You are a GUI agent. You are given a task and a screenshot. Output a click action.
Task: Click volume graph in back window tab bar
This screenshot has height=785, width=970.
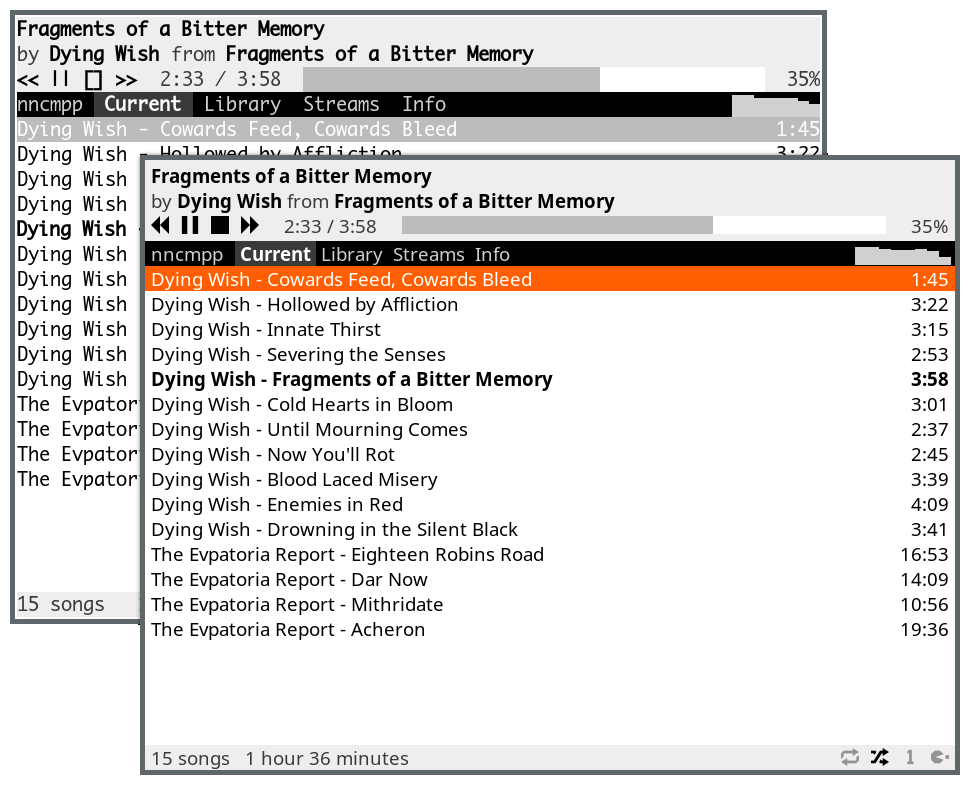(776, 105)
